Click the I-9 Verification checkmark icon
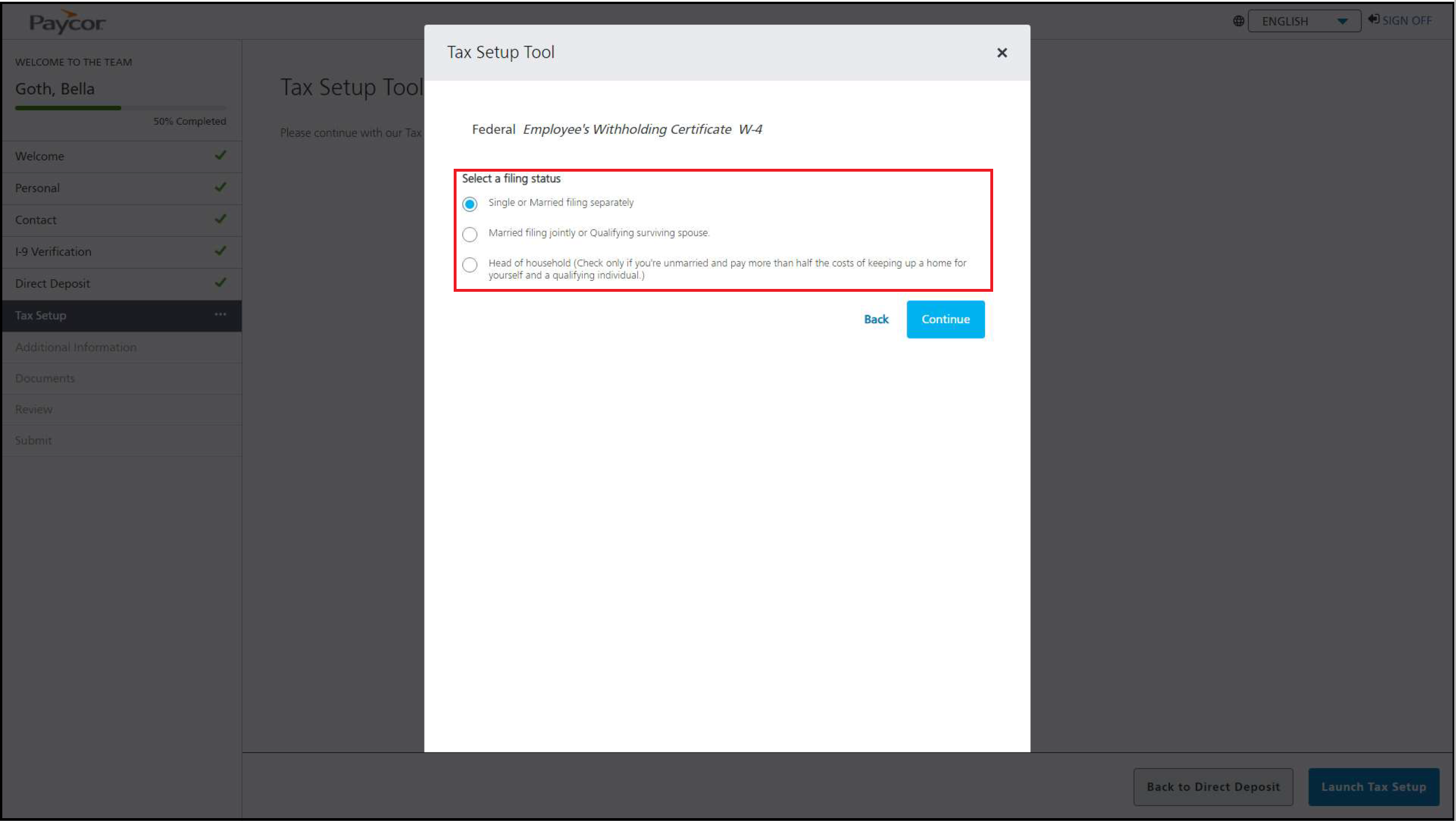1456x821 pixels. coord(220,251)
